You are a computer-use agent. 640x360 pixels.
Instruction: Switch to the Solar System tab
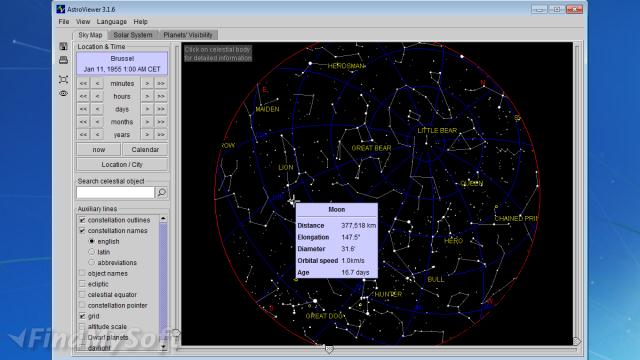point(133,35)
